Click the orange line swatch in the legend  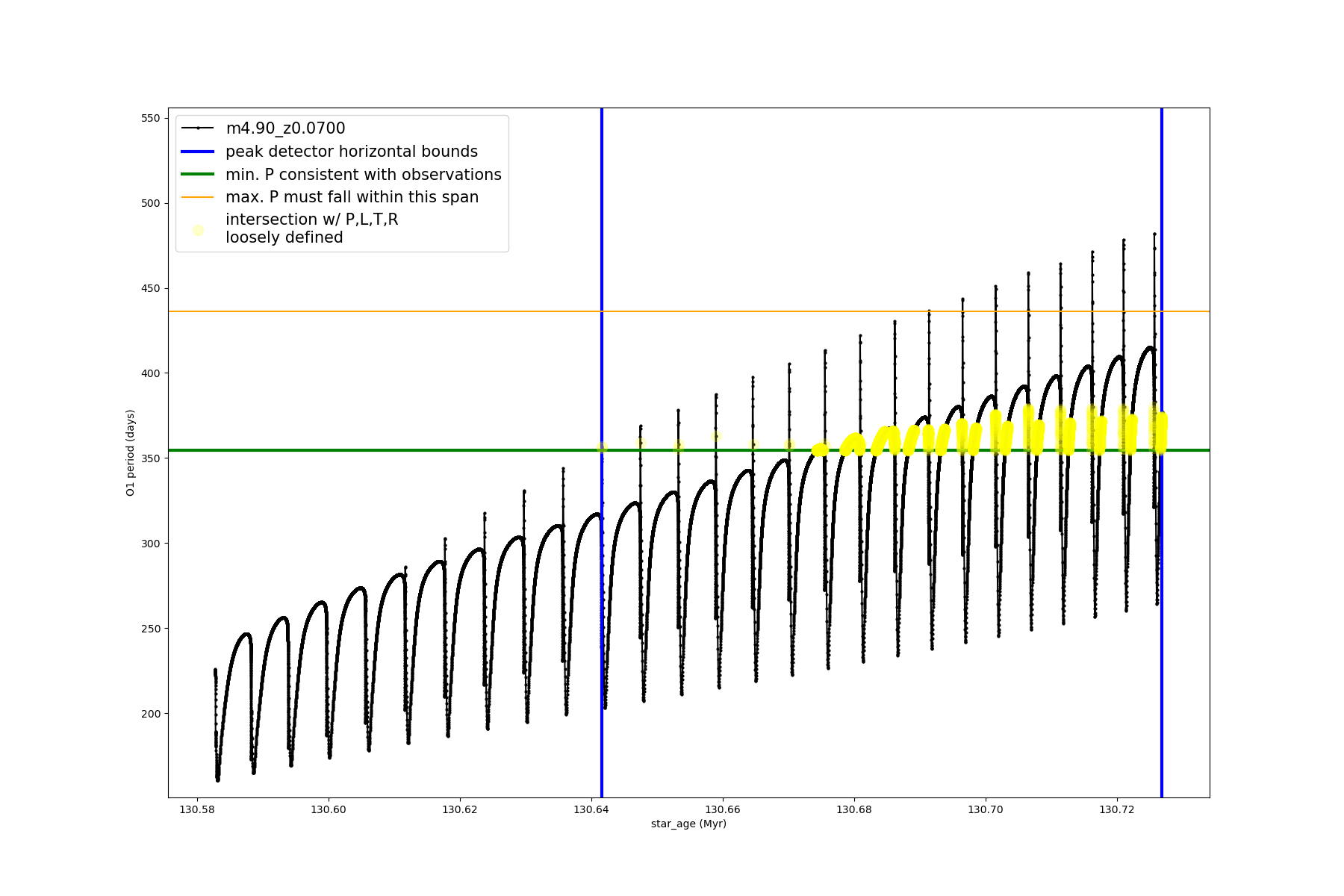[x=198, y=197]
